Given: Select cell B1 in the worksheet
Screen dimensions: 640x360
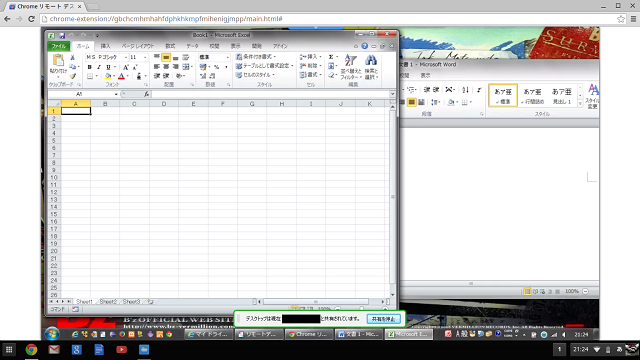Looking at the screenshot, I should coord(105,111).
